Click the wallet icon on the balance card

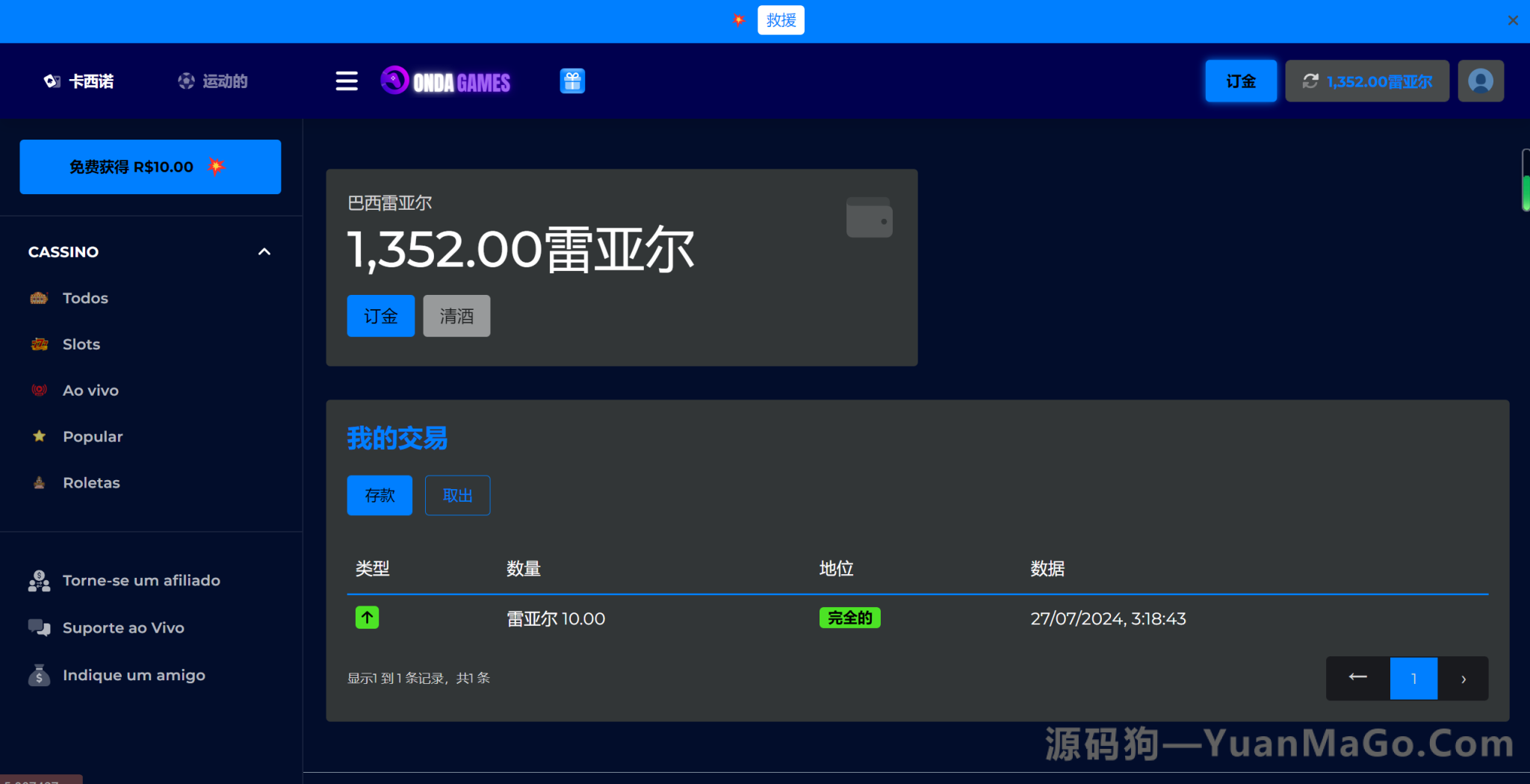pos(869,217)
